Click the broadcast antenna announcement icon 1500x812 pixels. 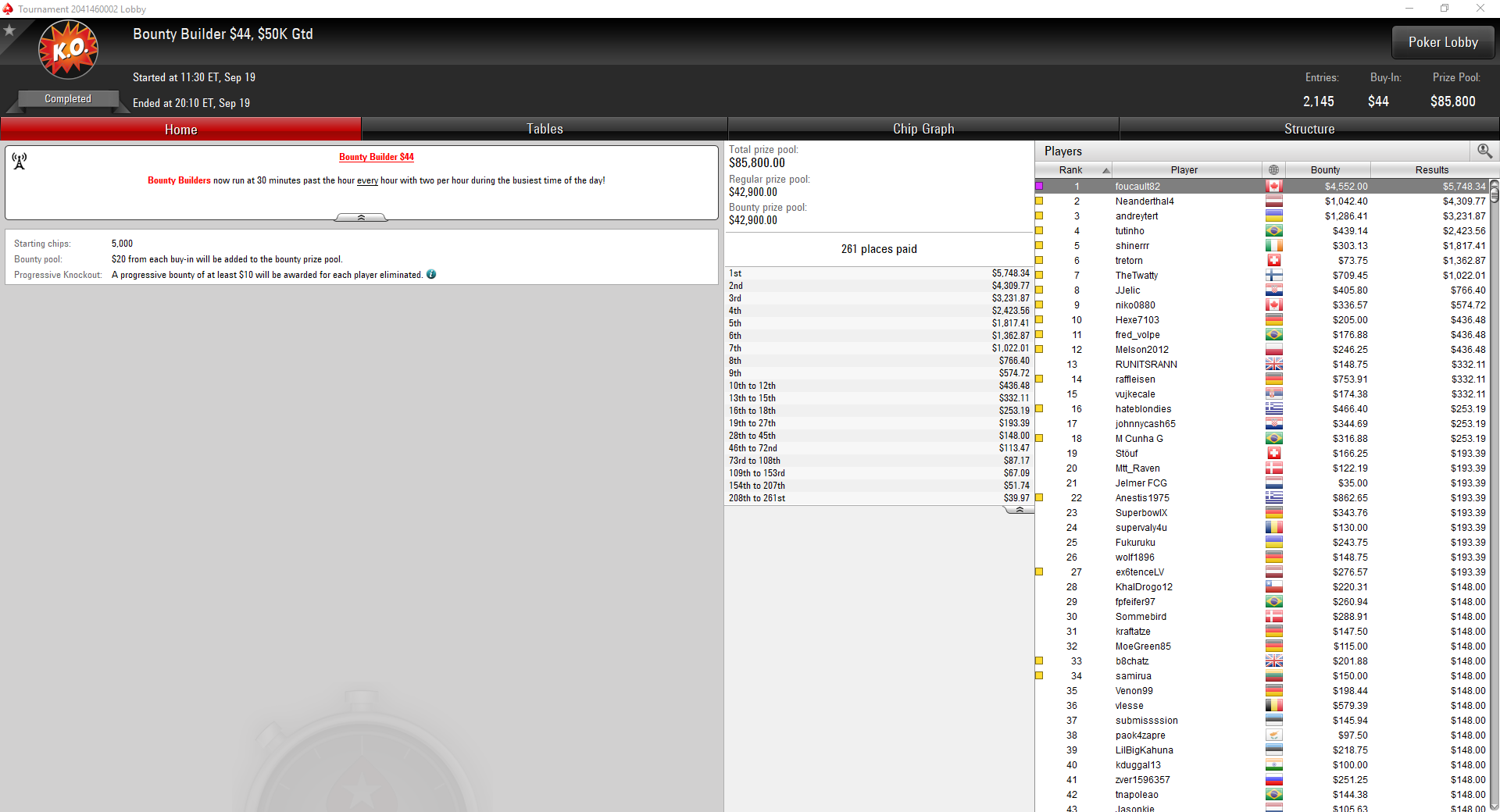click(20, 161)
